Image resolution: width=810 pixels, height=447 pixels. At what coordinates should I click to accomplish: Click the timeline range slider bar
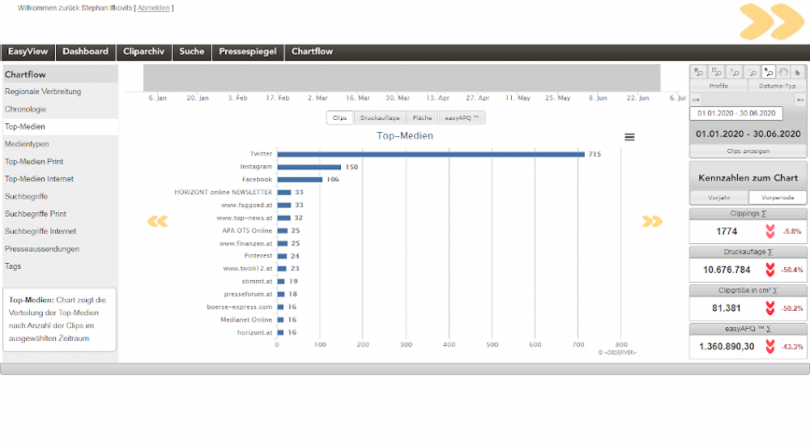coord(401,78)
